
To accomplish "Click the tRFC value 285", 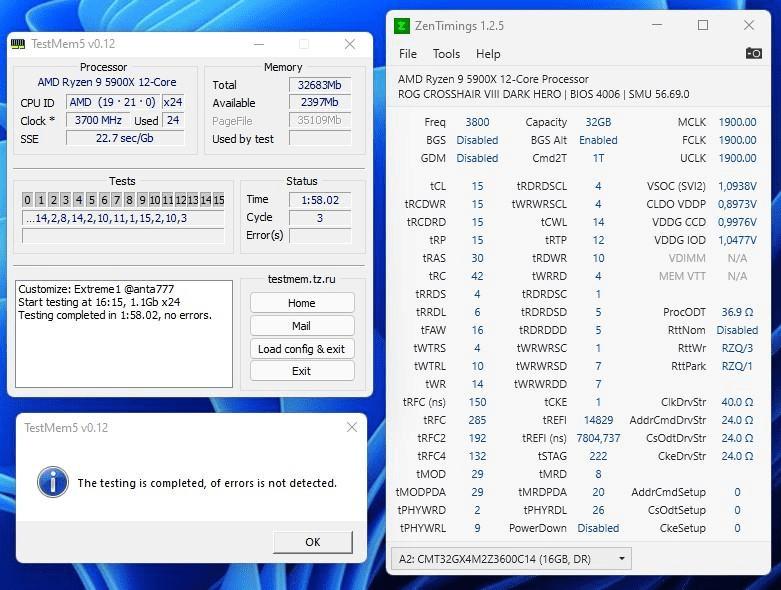I will pos(477,420).
